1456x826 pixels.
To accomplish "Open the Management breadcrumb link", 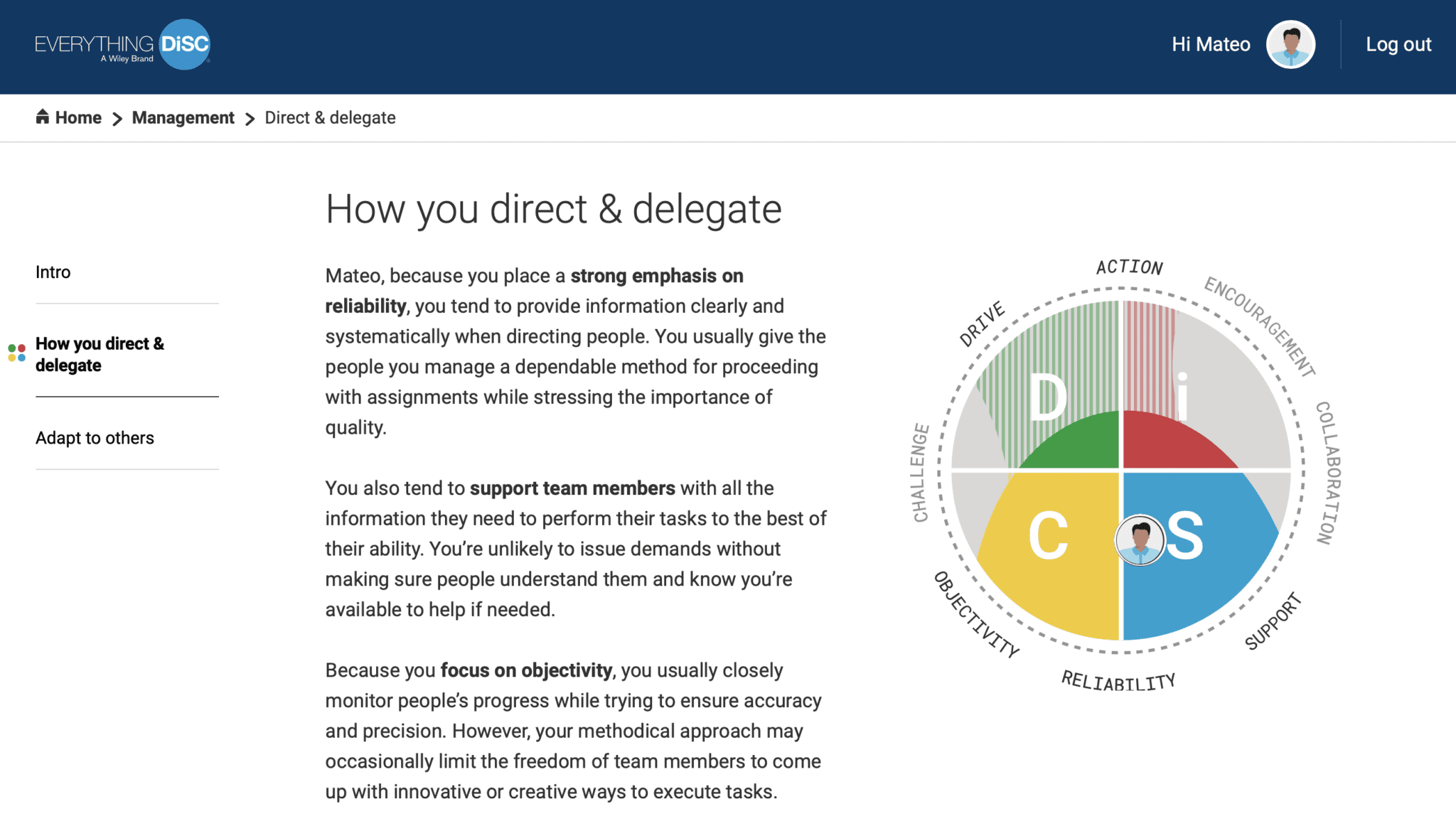I will [x=183, y=117].
